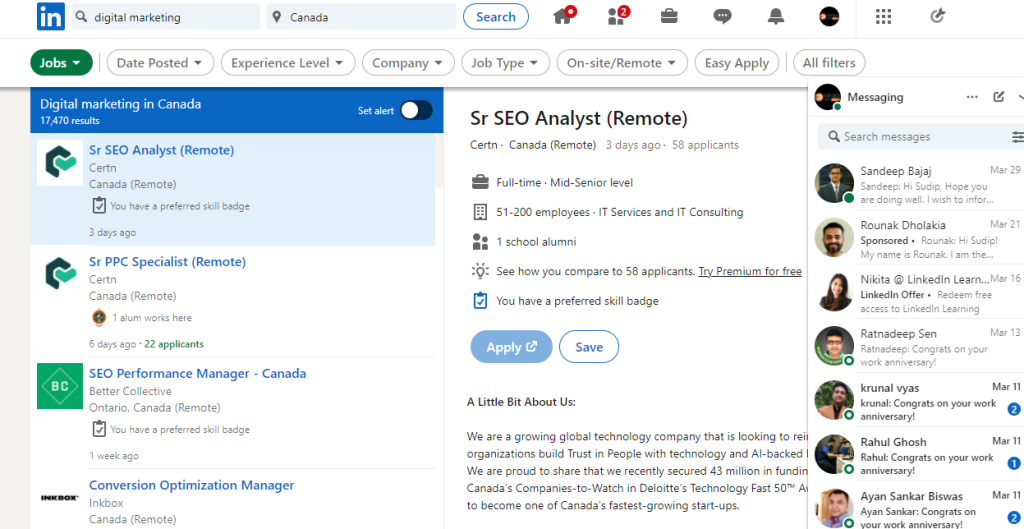Open SEO Performance Manager - Canada listing
This screenshot has width=1024, height=529.
pyautogui.click(x=197, y=374)
